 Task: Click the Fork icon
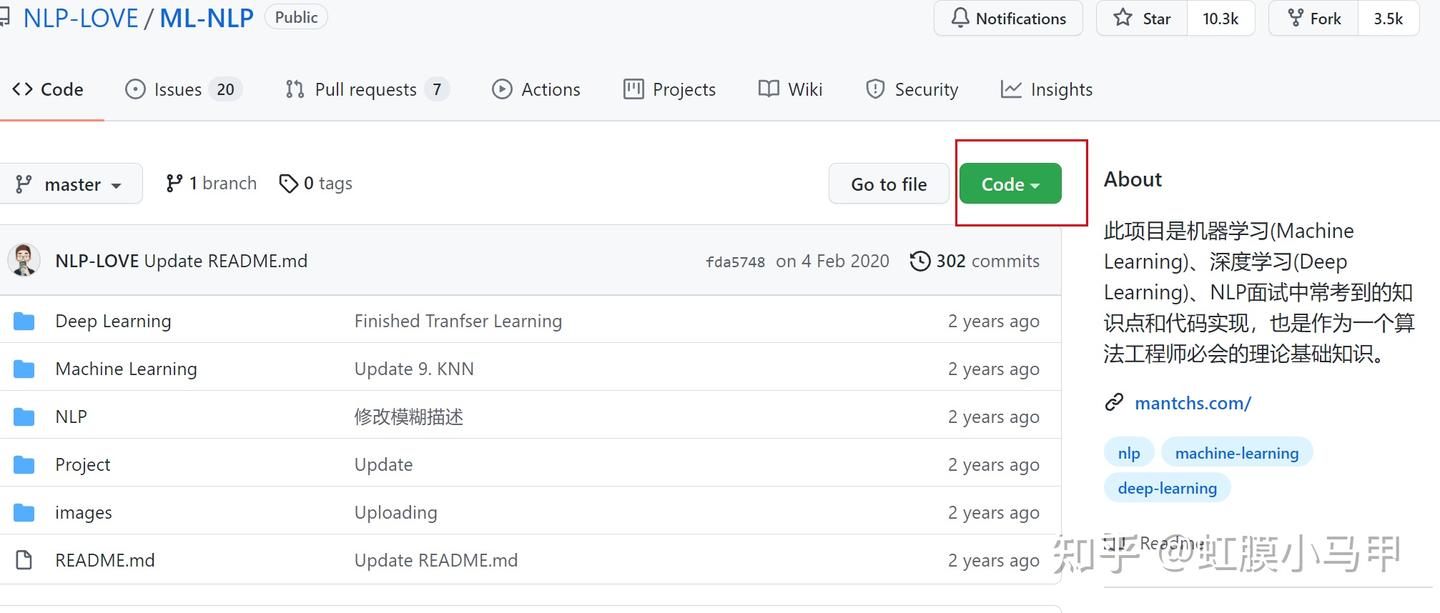tap(1295, 18)
